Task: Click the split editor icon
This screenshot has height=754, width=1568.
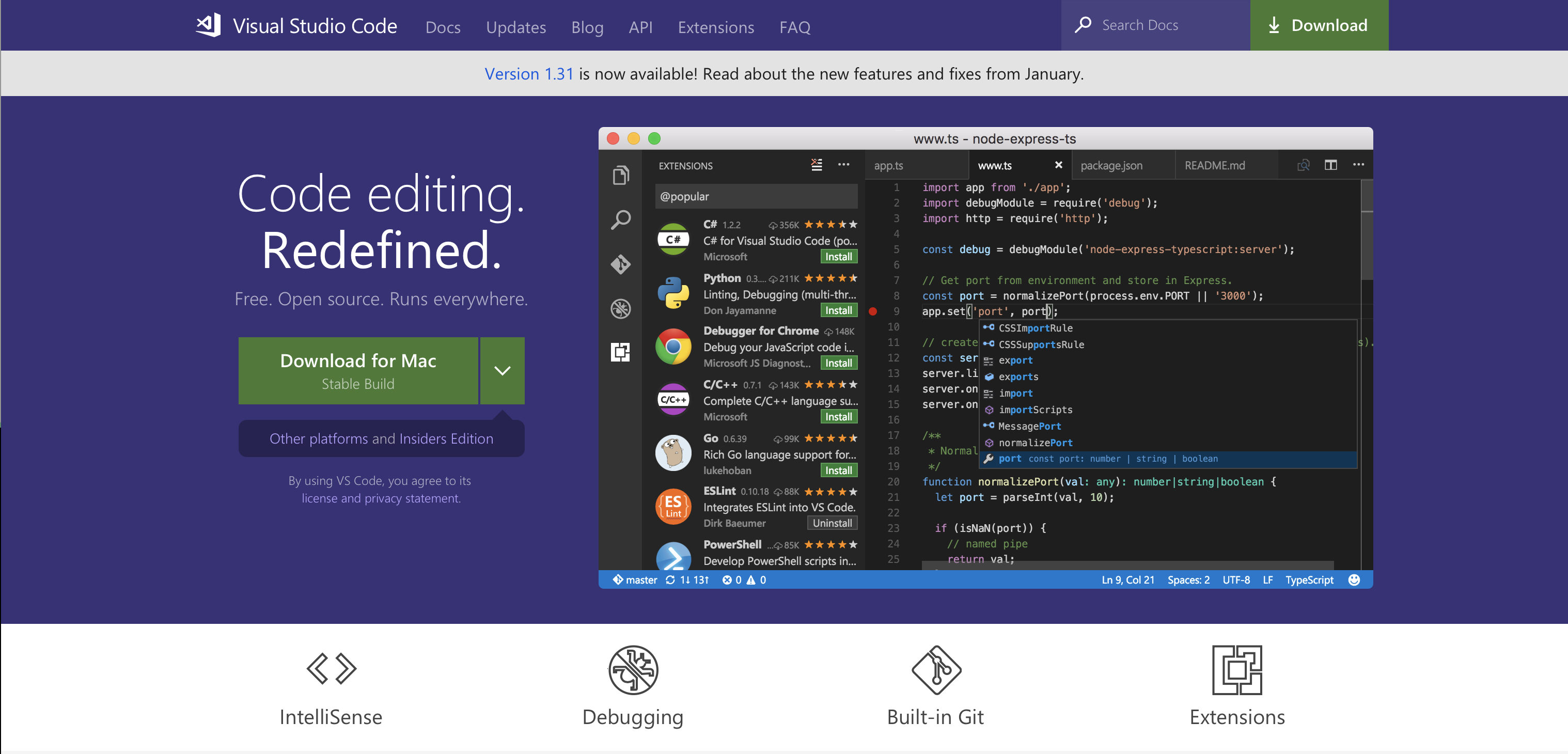Action: [1330, 165]
